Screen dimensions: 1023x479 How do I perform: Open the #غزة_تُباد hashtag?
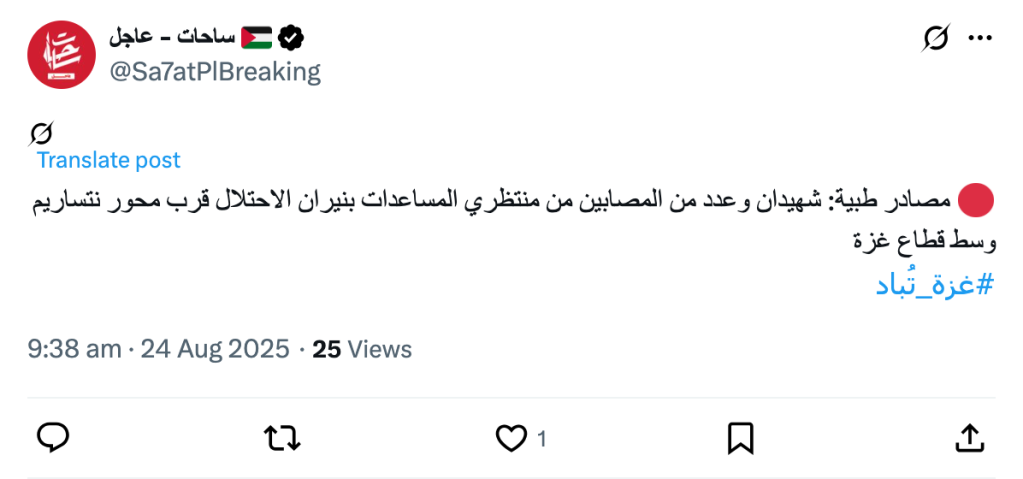click(934, 285)
